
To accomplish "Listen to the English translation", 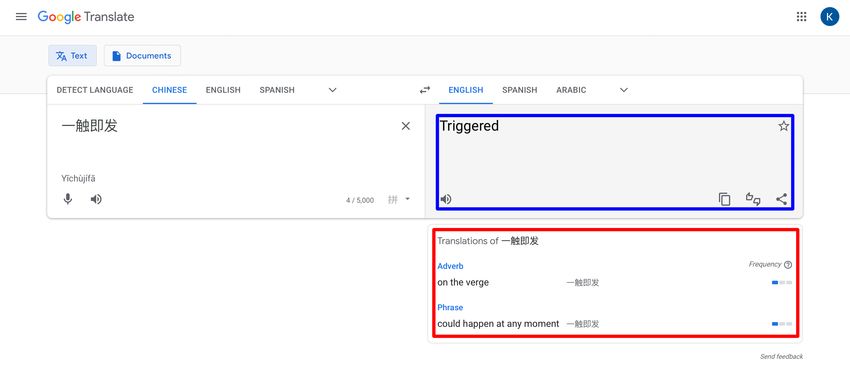I will point(446,199).
